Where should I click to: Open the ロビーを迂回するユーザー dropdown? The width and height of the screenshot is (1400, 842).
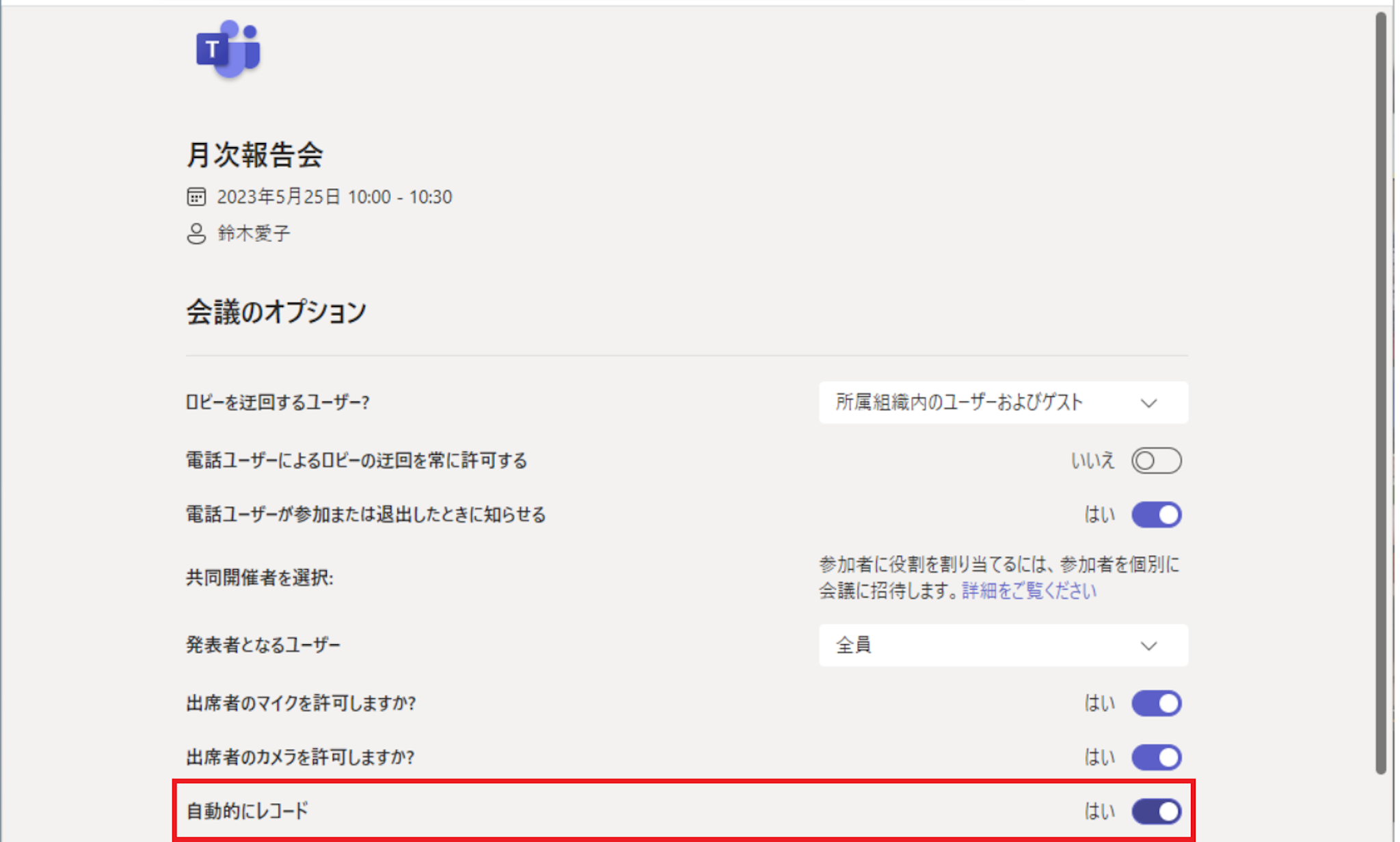point(1002,402)
